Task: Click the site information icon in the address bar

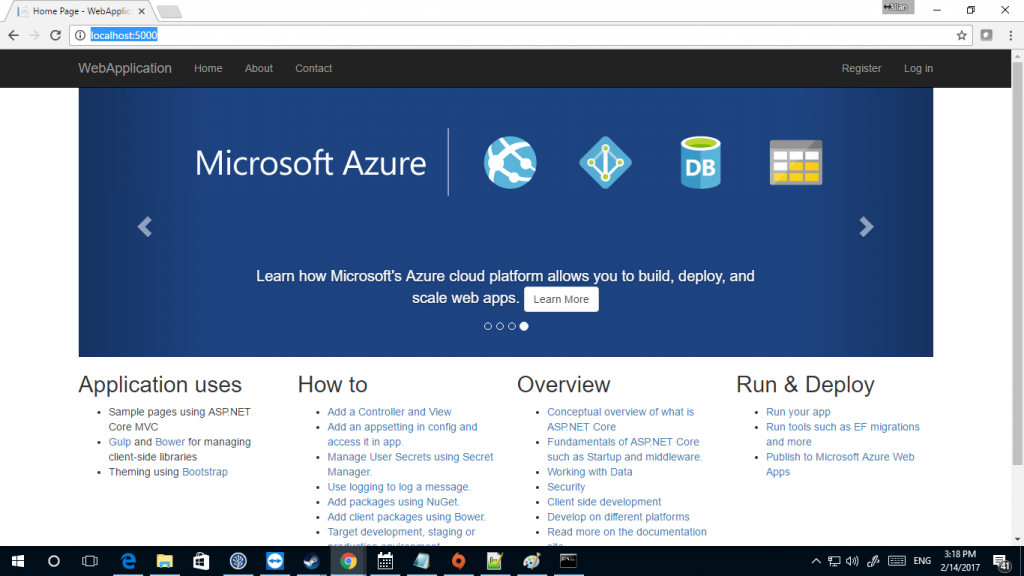Action: tap(80, 35)
